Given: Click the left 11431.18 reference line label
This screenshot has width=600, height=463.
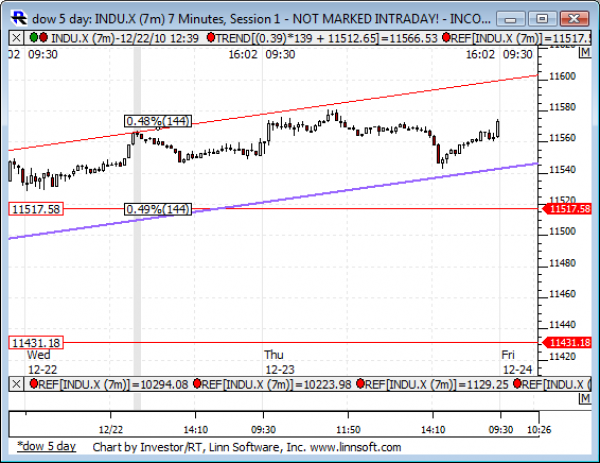Looking at the screenshot, I should tap(36, 343).
